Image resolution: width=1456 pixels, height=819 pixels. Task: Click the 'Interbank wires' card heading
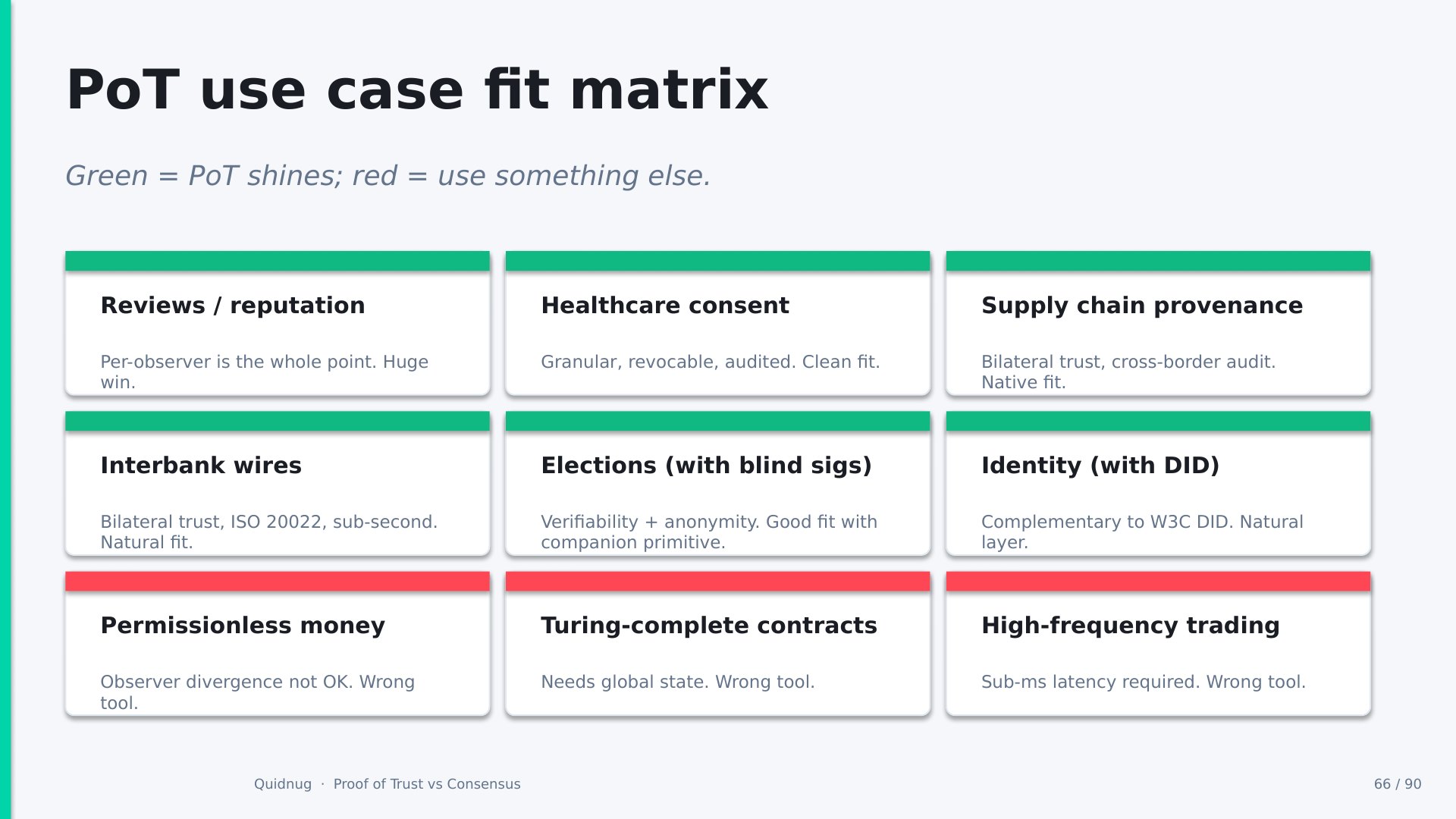(201, 466)
